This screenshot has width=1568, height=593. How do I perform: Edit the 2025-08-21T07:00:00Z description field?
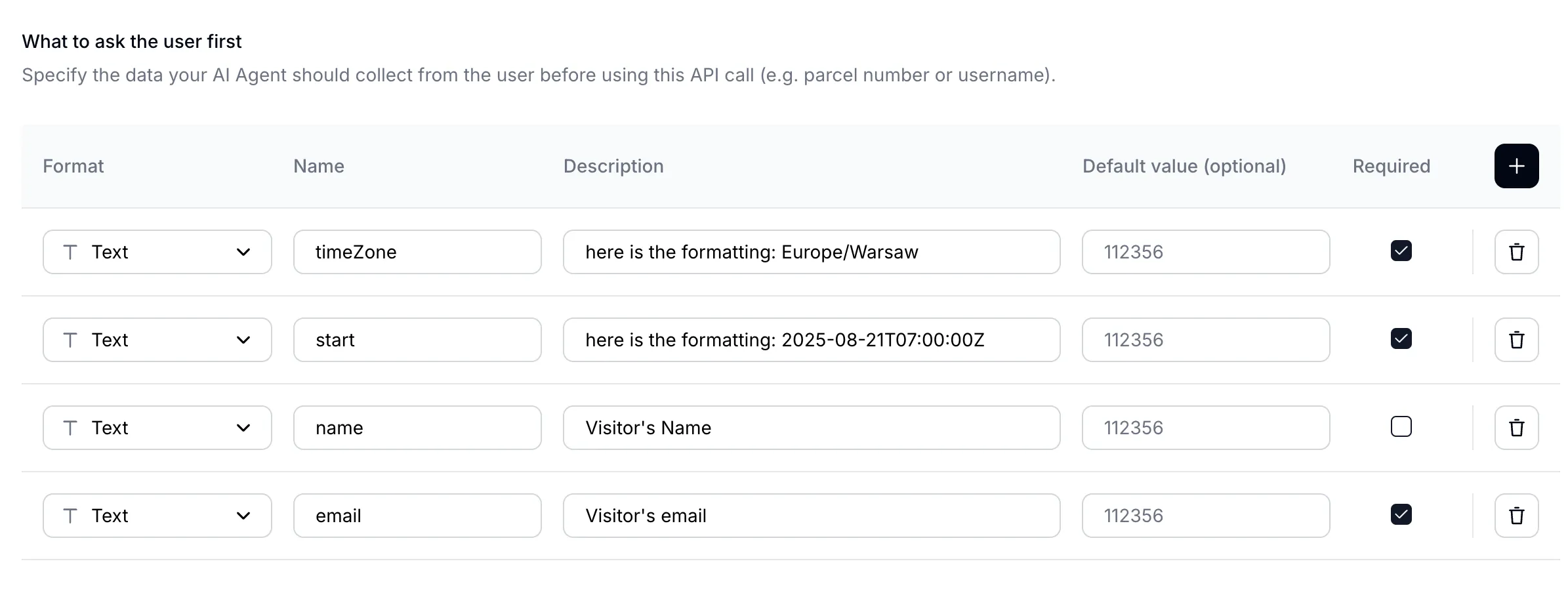coord(811,340)
